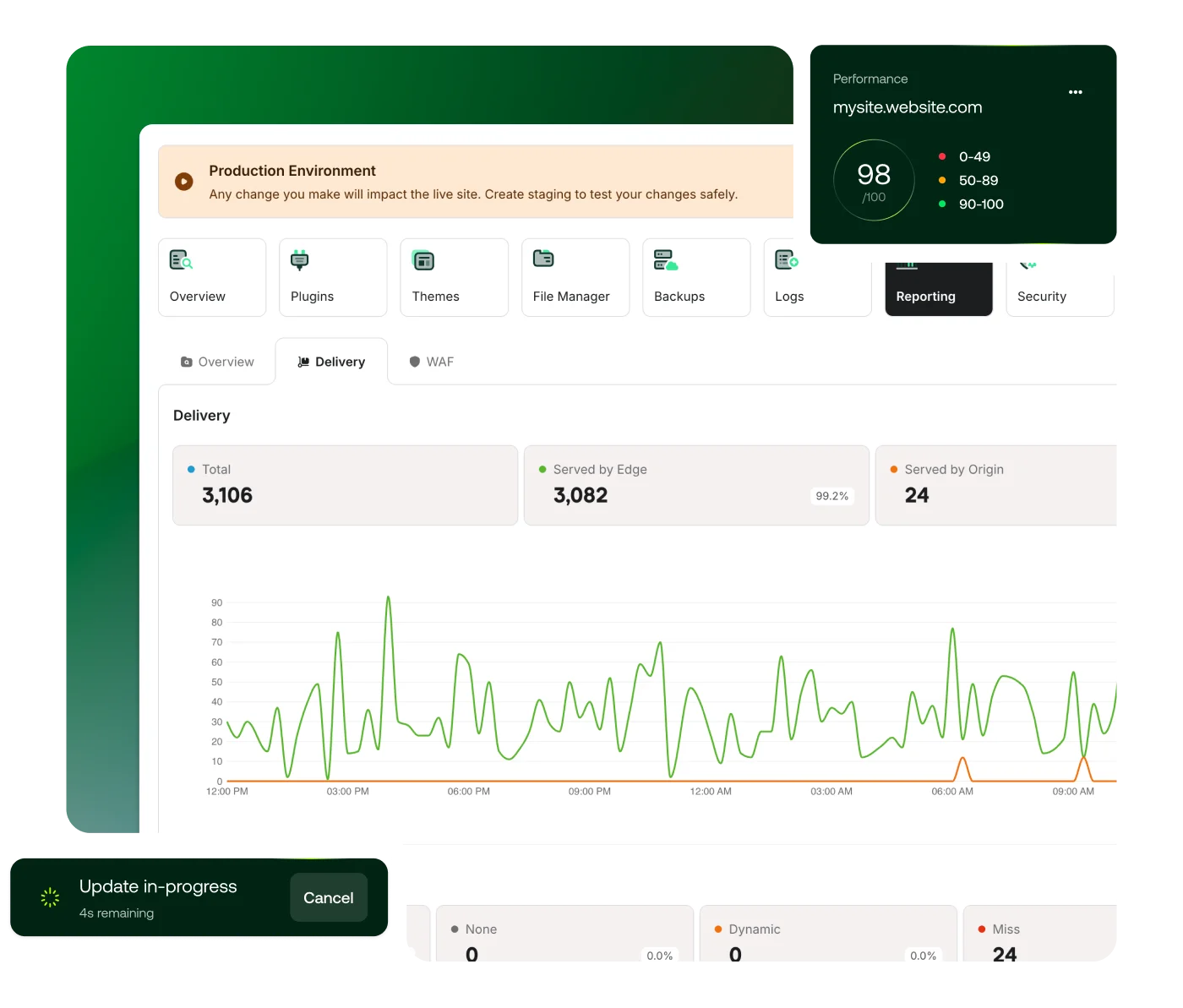Open the Plugins section
The image size is (1183, 1008).
pos(301,259)
